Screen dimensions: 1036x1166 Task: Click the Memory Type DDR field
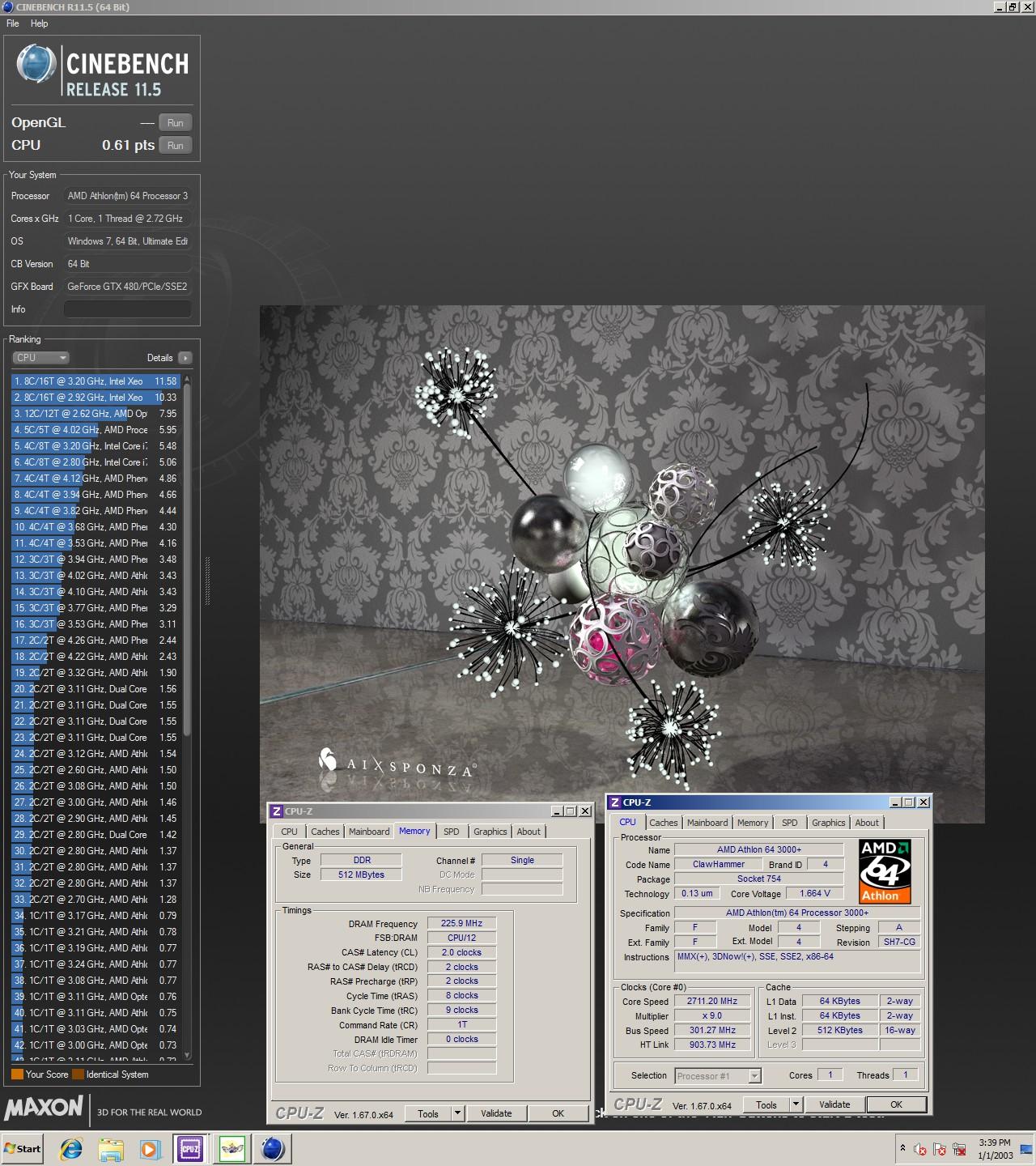[362, 860]
